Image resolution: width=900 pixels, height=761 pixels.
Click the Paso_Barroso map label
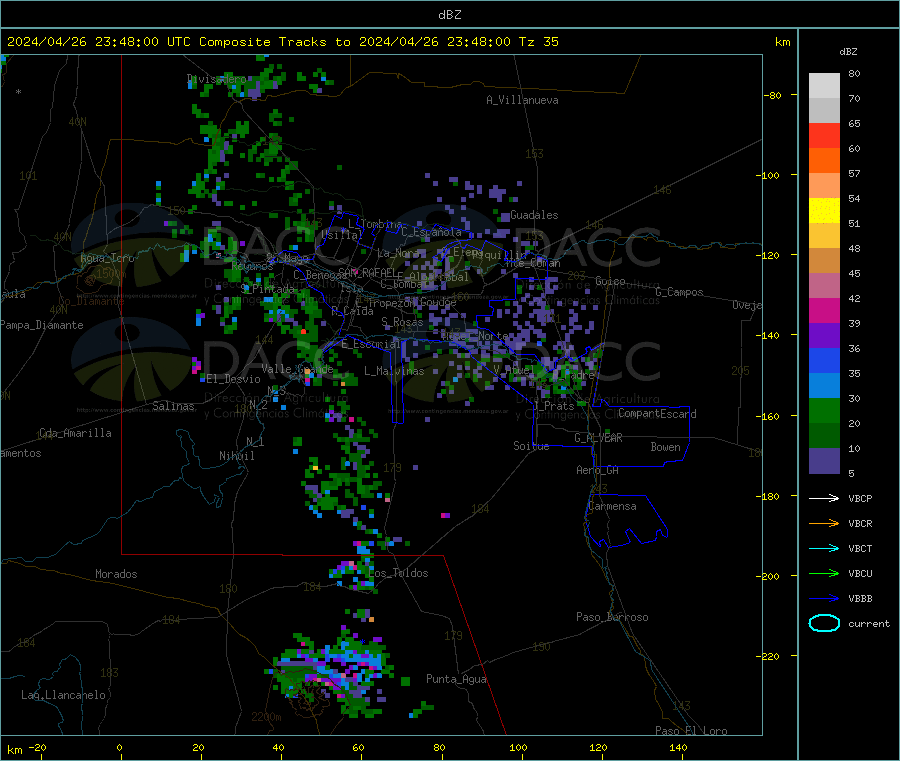click(x=612, y=617)
